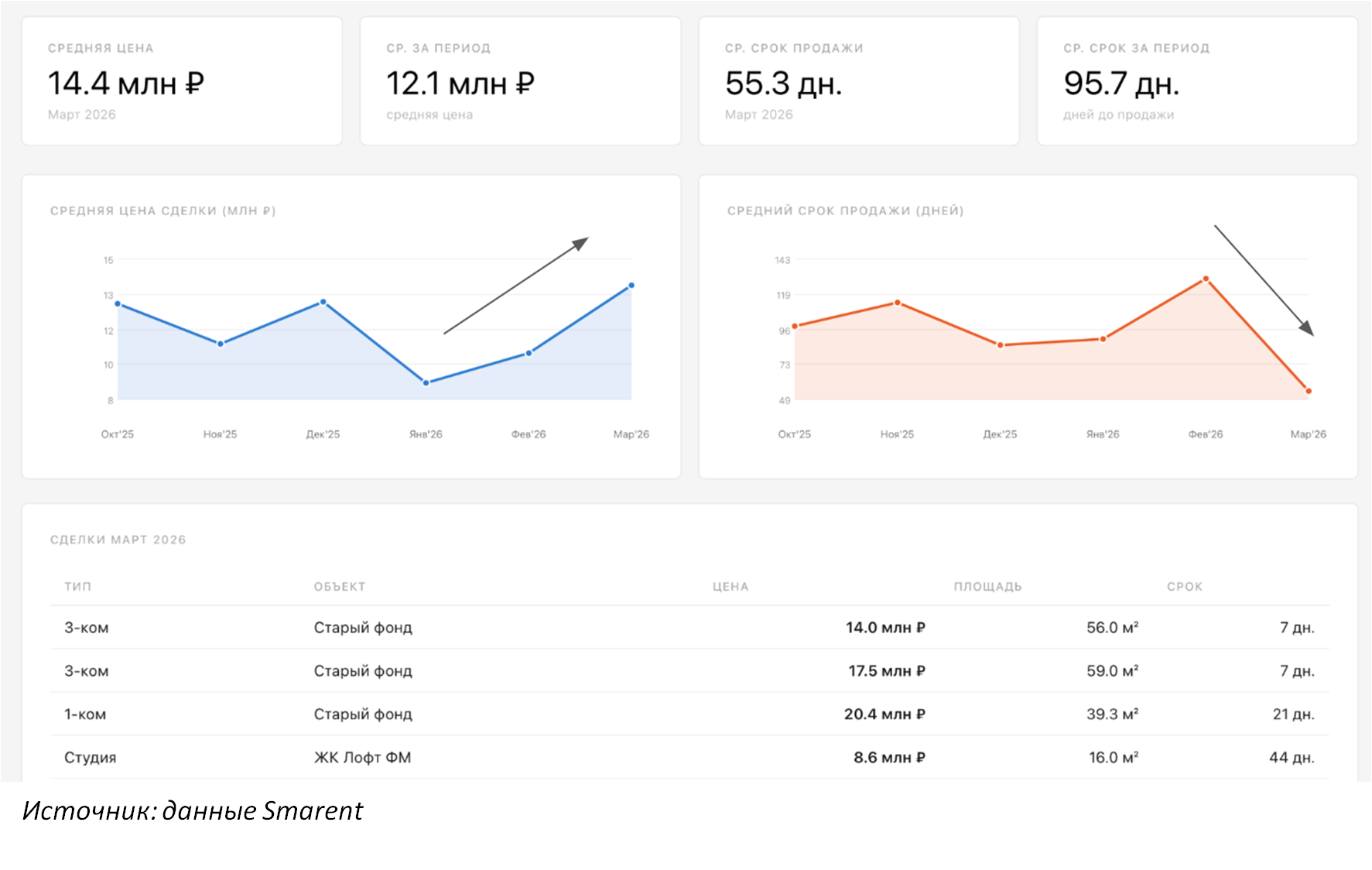Select the 1-ком type cell

85,714
